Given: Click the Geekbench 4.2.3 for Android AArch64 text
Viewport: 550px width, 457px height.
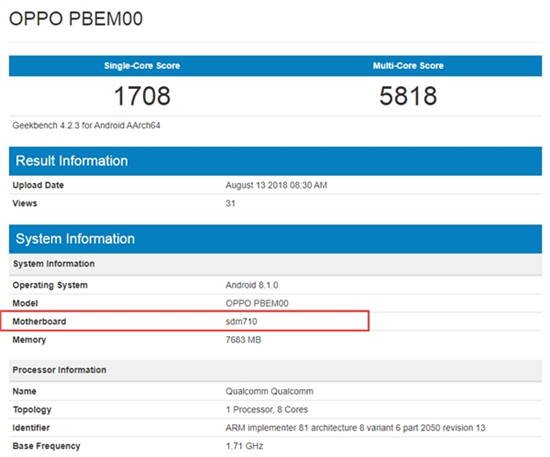Looking at the screenshot, I should [x=86, y=126].
